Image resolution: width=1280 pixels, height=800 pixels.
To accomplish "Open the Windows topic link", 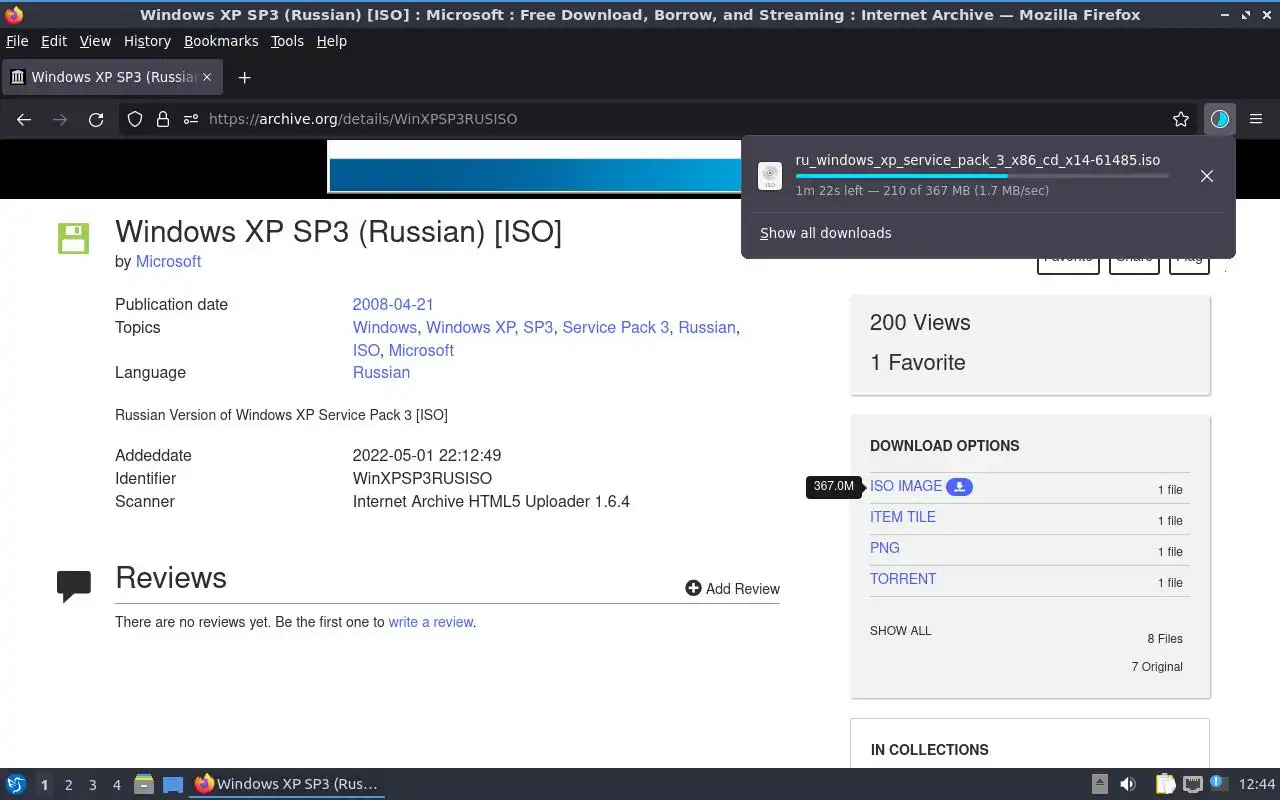I will click(x=384, y=327).
